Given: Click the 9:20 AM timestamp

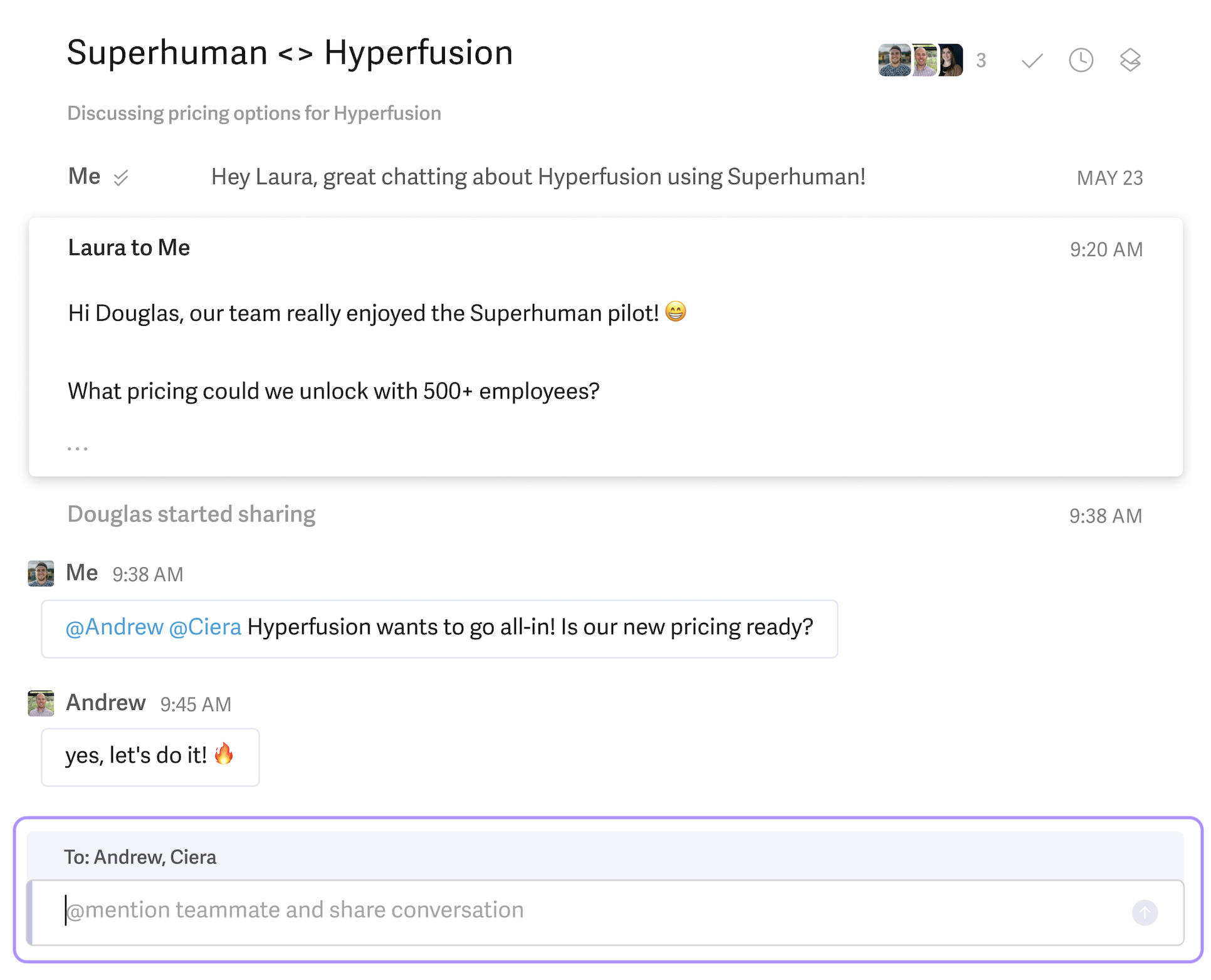Looking at the screenshot, I should (x=1106, y=249).
